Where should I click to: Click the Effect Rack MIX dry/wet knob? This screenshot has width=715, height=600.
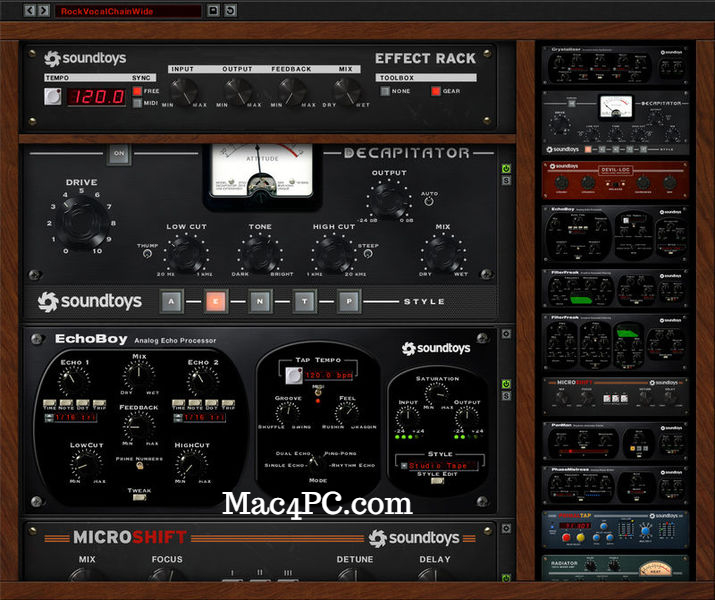[347, 91]
